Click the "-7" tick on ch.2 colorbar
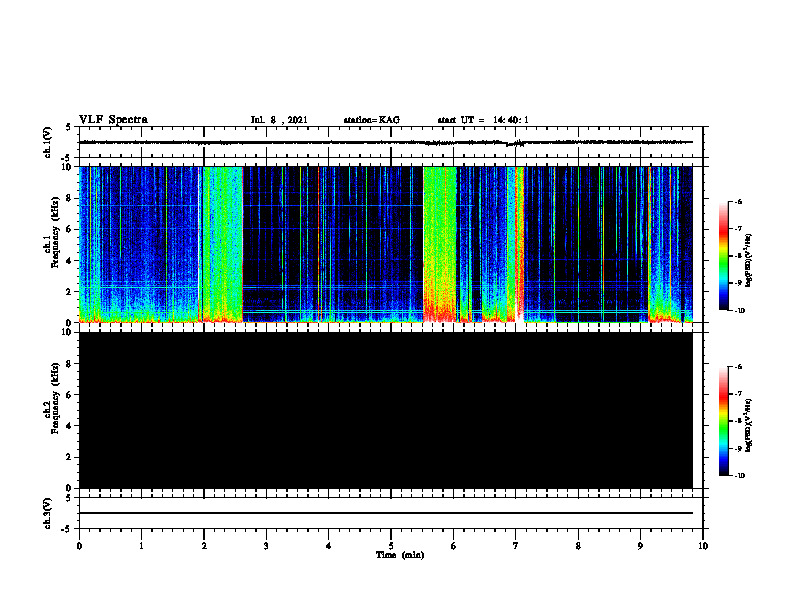Image resolution: width=792 pixels, height=612 pixels. click(x=738, y=394)
